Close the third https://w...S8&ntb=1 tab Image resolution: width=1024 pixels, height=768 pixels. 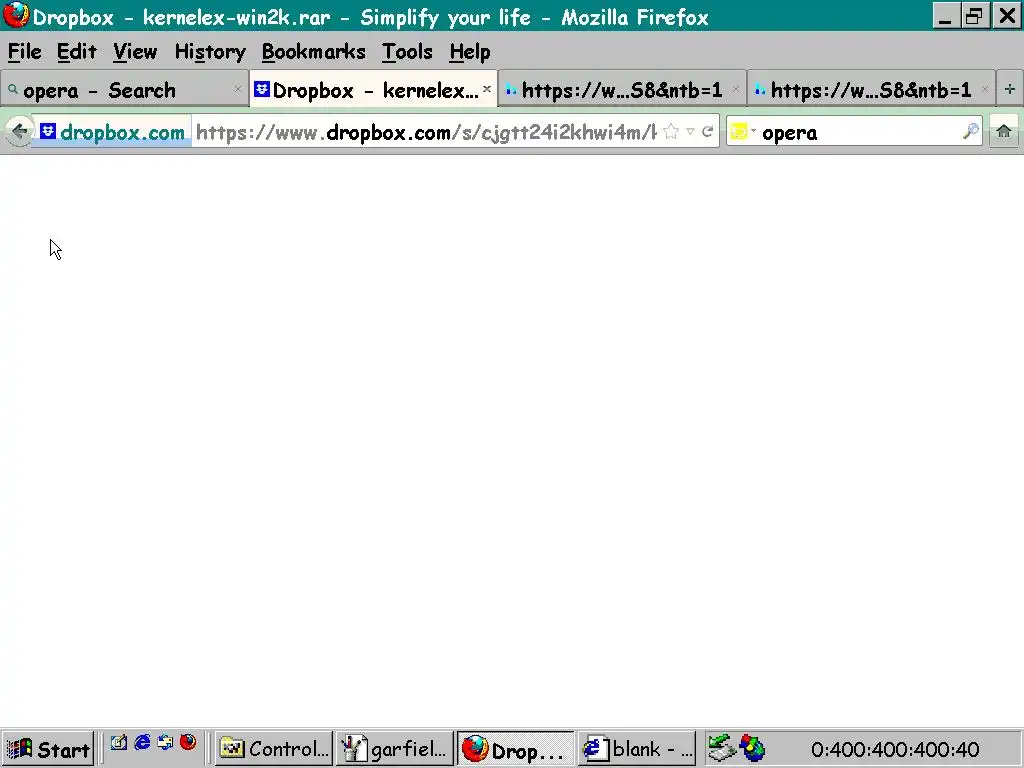(x=736, y=89)
